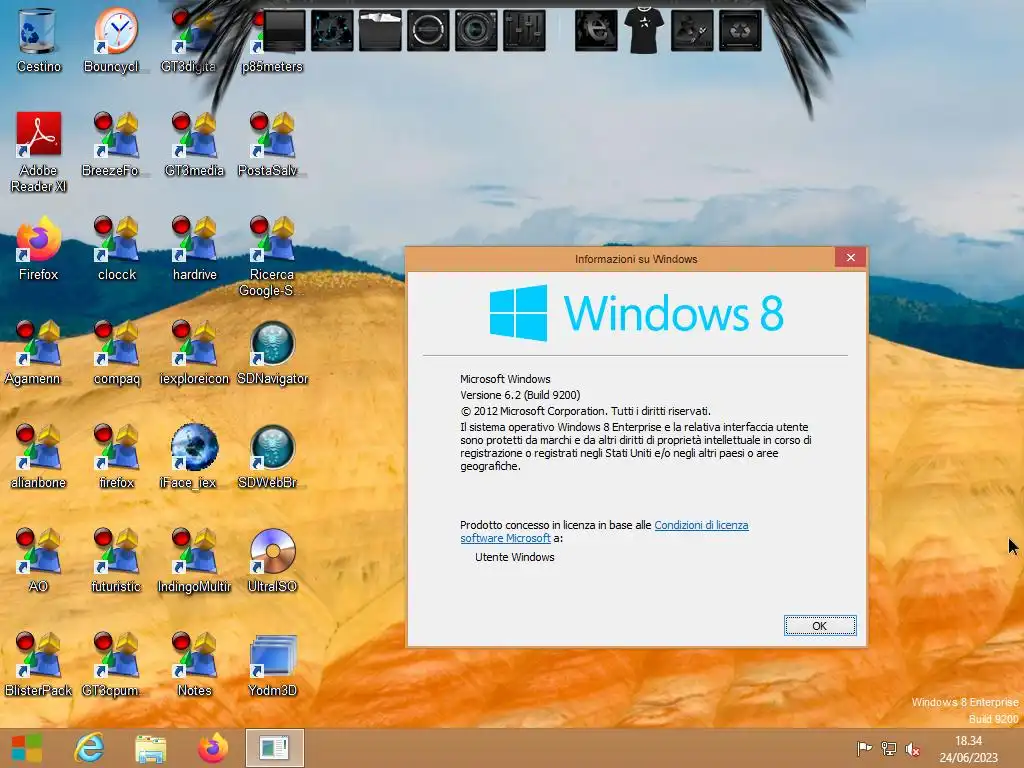Click the muted volume tray icon

coord(912,748)
